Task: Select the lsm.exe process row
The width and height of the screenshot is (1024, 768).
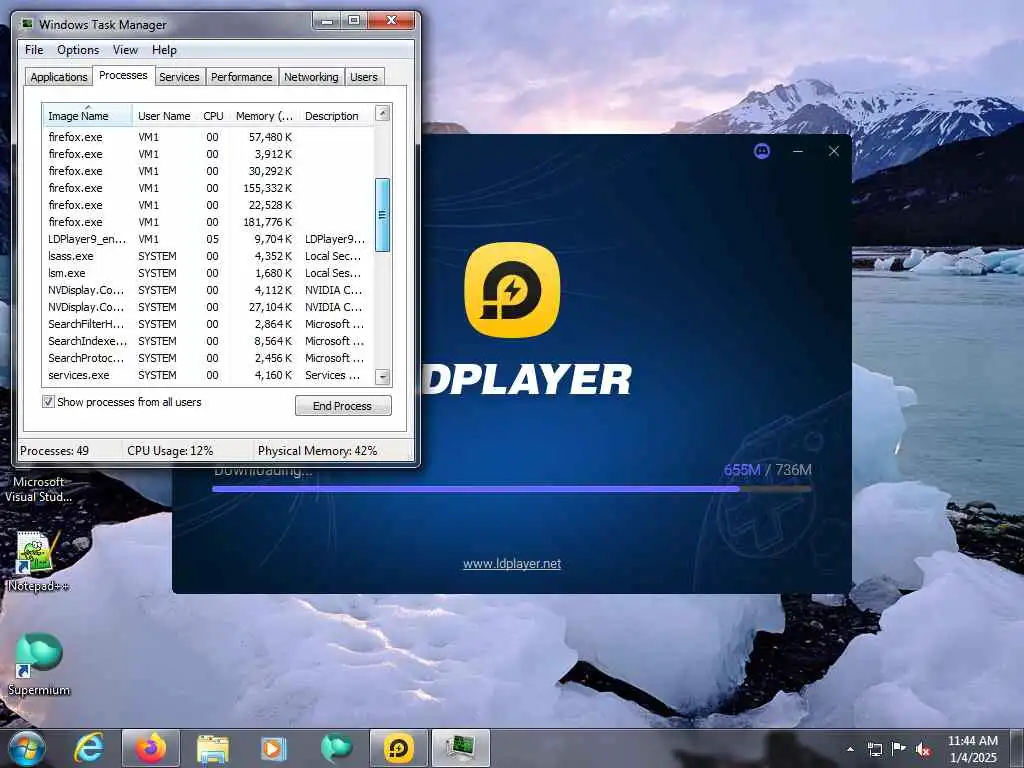Action: [208, 273]
